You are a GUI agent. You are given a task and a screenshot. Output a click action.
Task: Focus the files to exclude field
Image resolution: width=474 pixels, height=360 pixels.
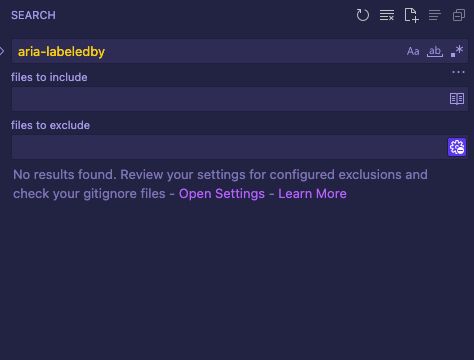pyautogui.click(x=229, y=147)
